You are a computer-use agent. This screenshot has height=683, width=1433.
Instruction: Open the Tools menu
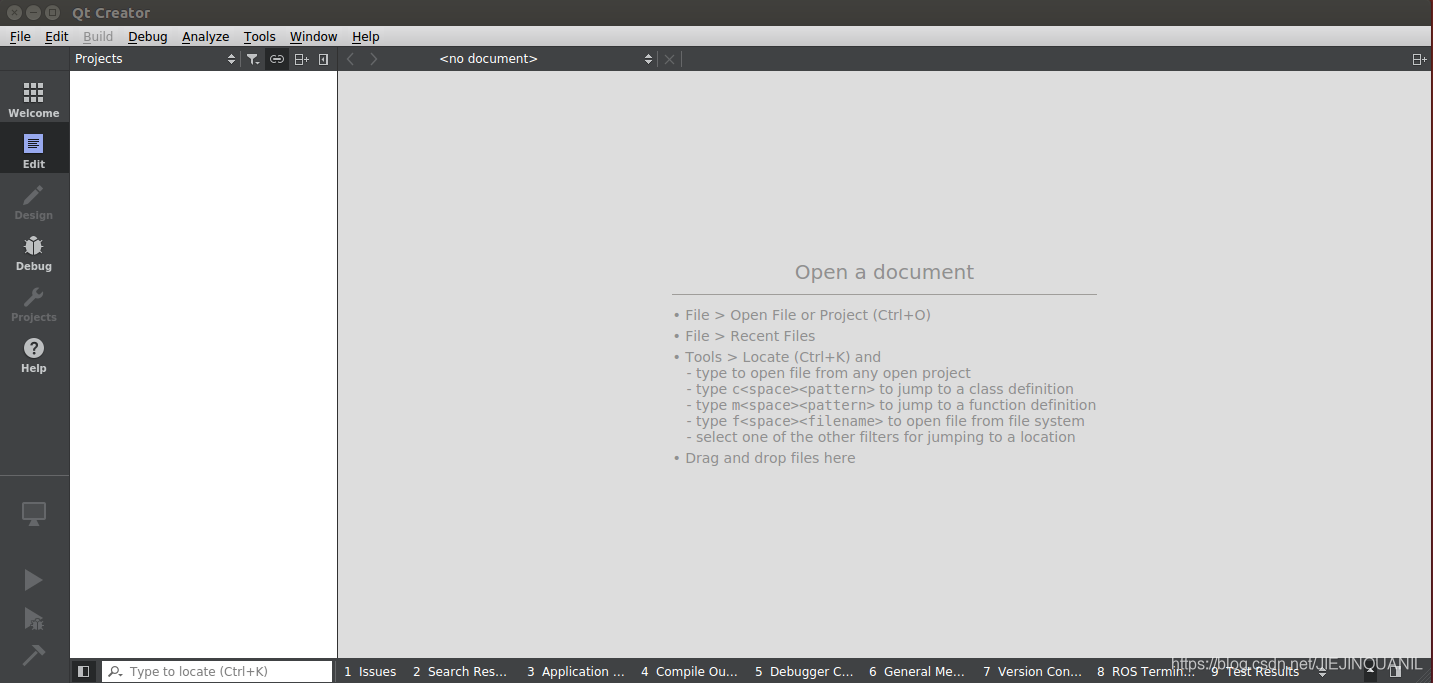pyautogui.click(x=260, y=36)
